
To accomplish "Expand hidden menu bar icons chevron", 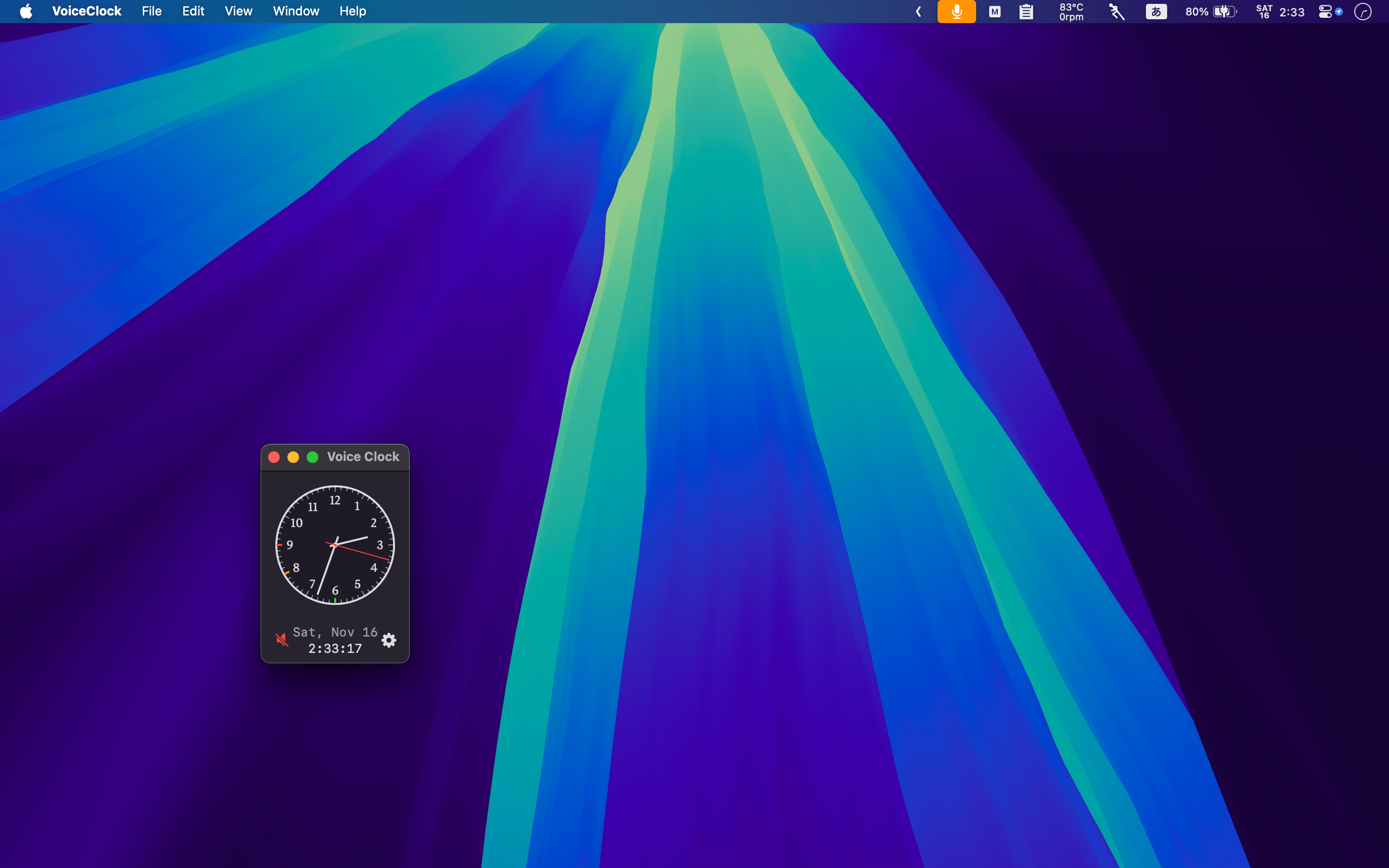I will pos(918,12).
